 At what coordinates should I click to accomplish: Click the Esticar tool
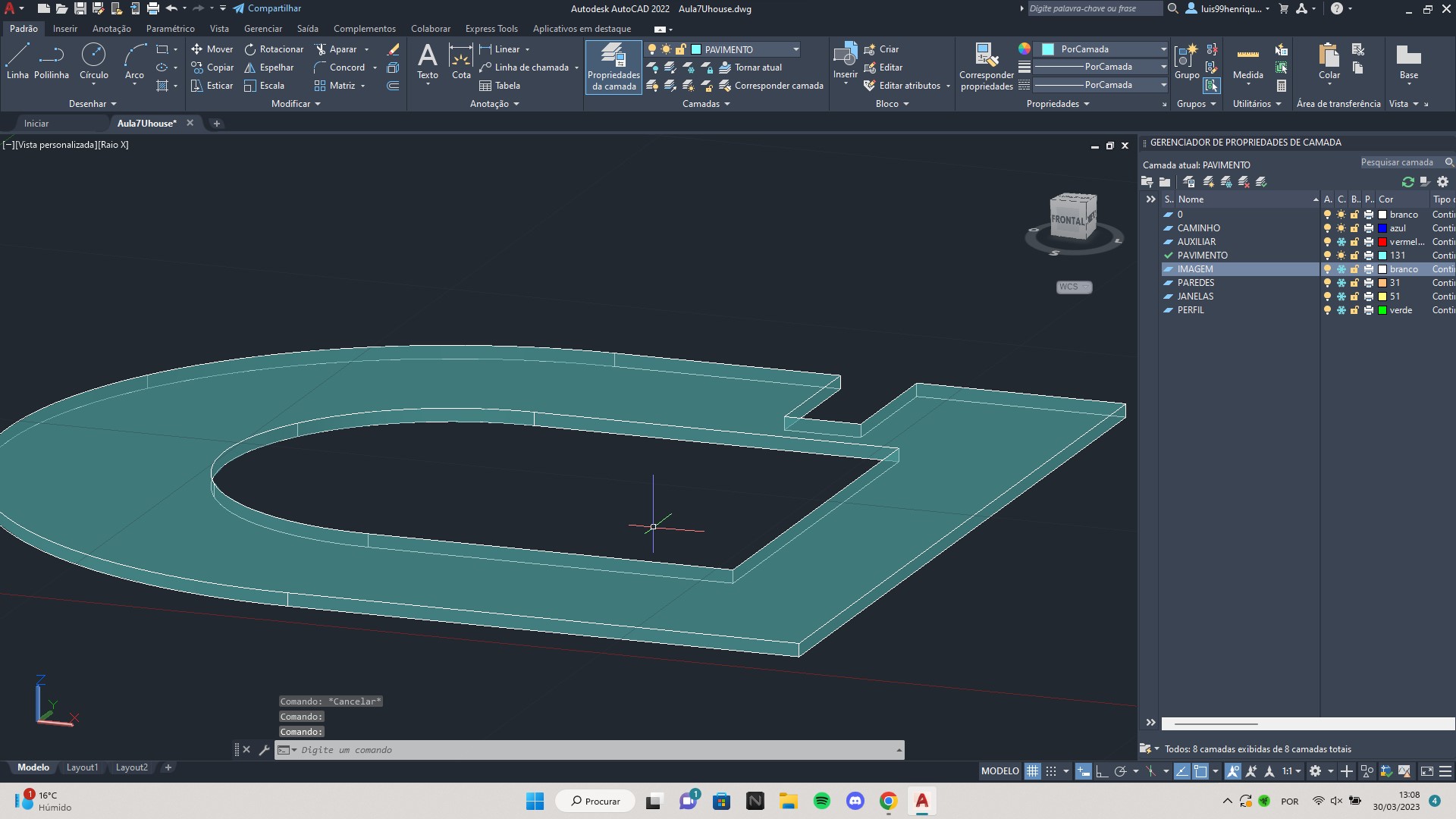[212, 86]
